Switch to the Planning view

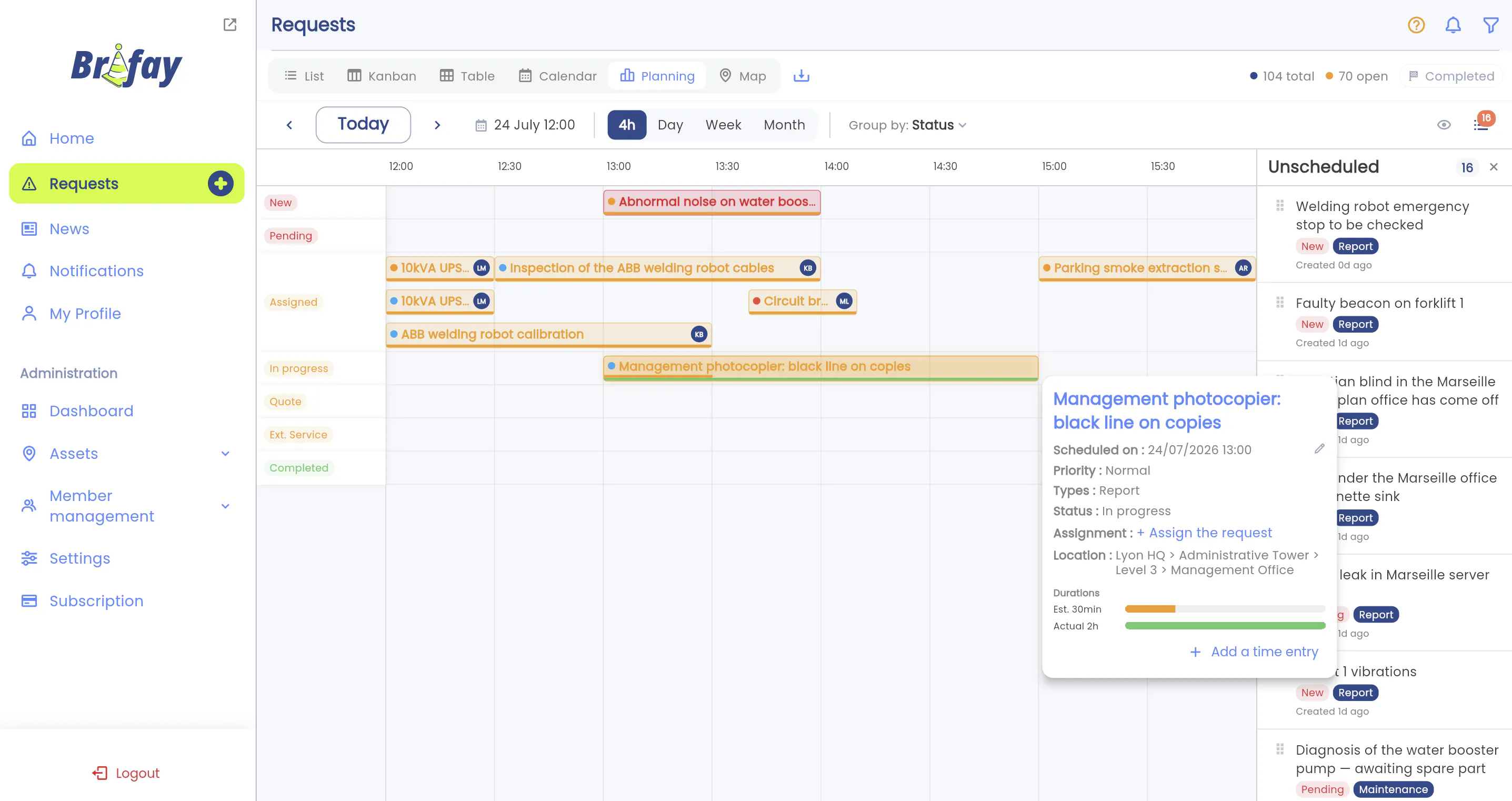[x=657, y=76]
